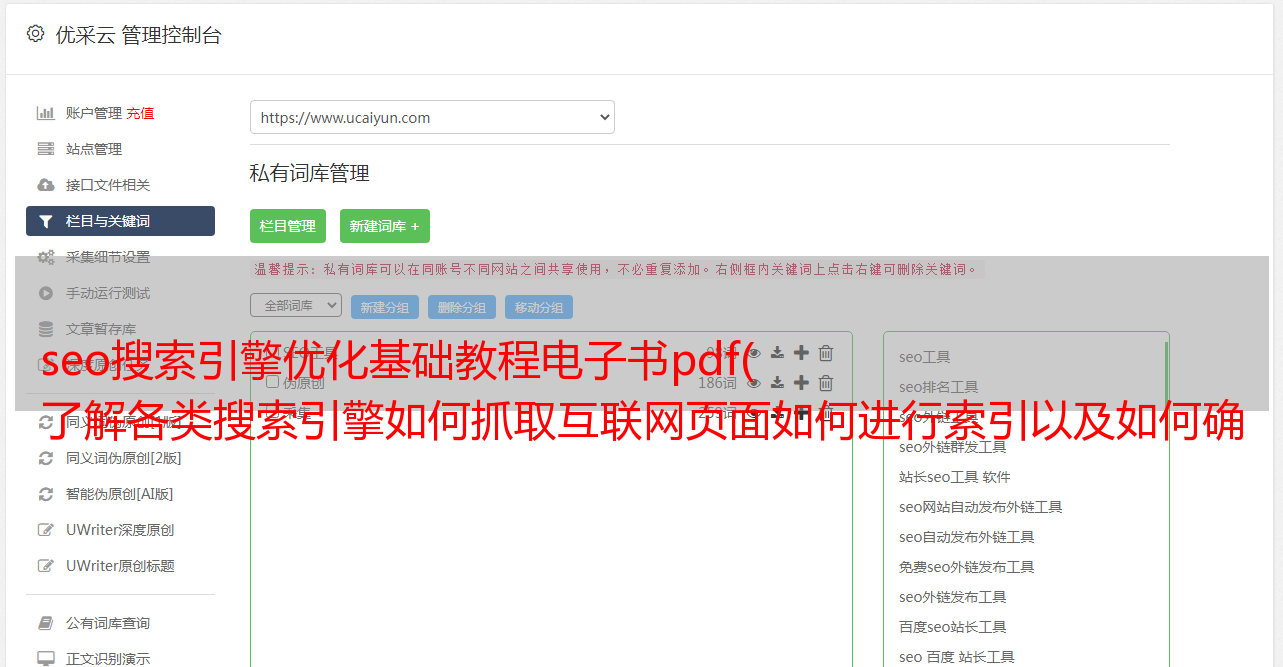This screenshot has width=1283, height=667.
Task: Click the settings gear icon beside 优采云
Action: [x=35, y=34]
